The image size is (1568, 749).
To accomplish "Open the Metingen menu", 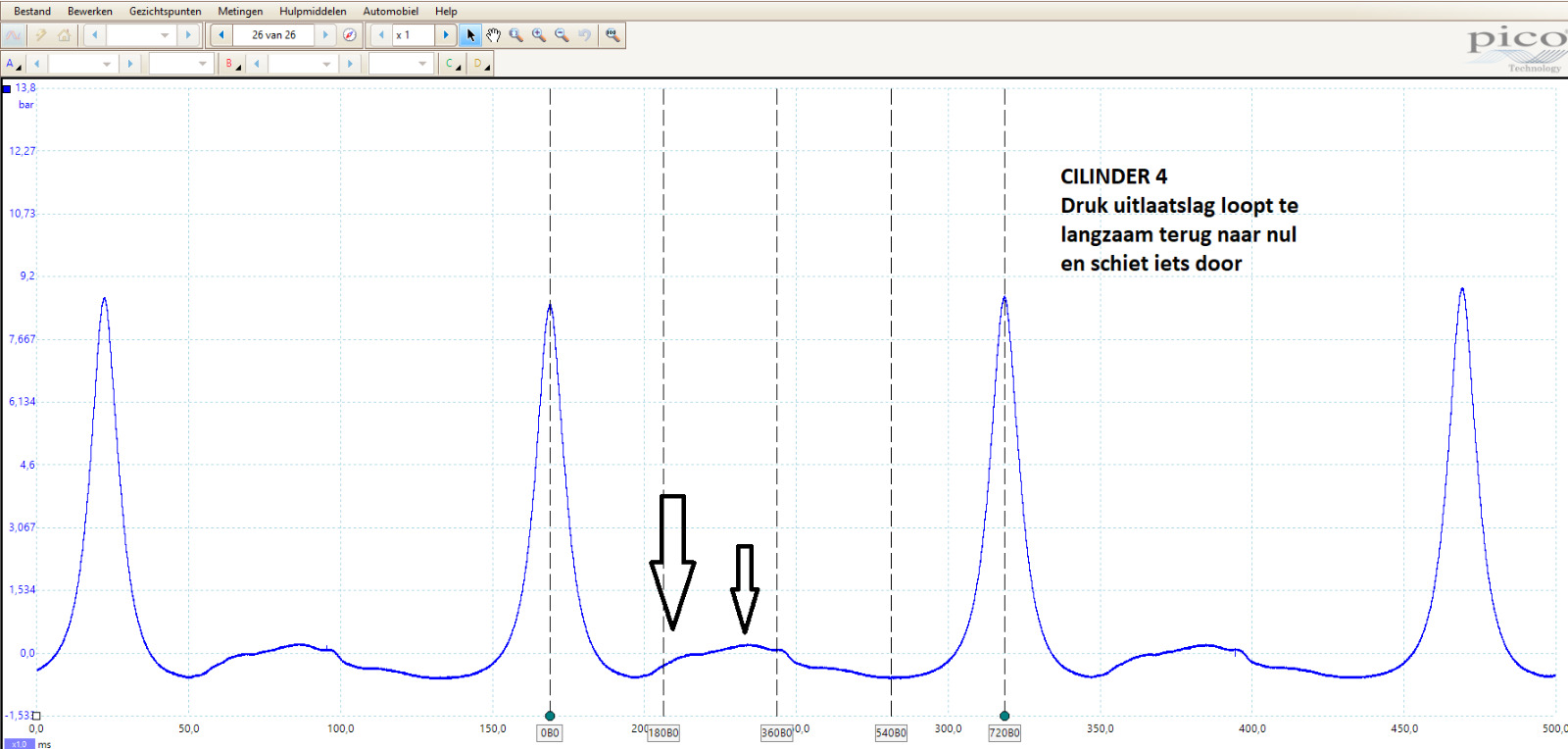I will coord(240,11).
